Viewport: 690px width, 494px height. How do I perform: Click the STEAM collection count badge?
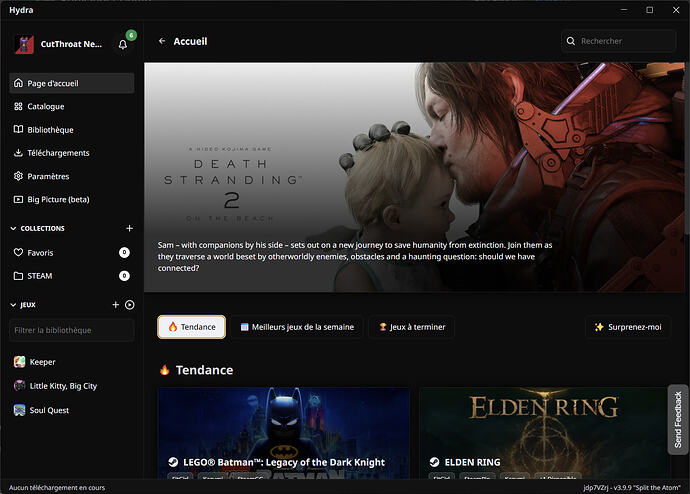click(124, 276)
